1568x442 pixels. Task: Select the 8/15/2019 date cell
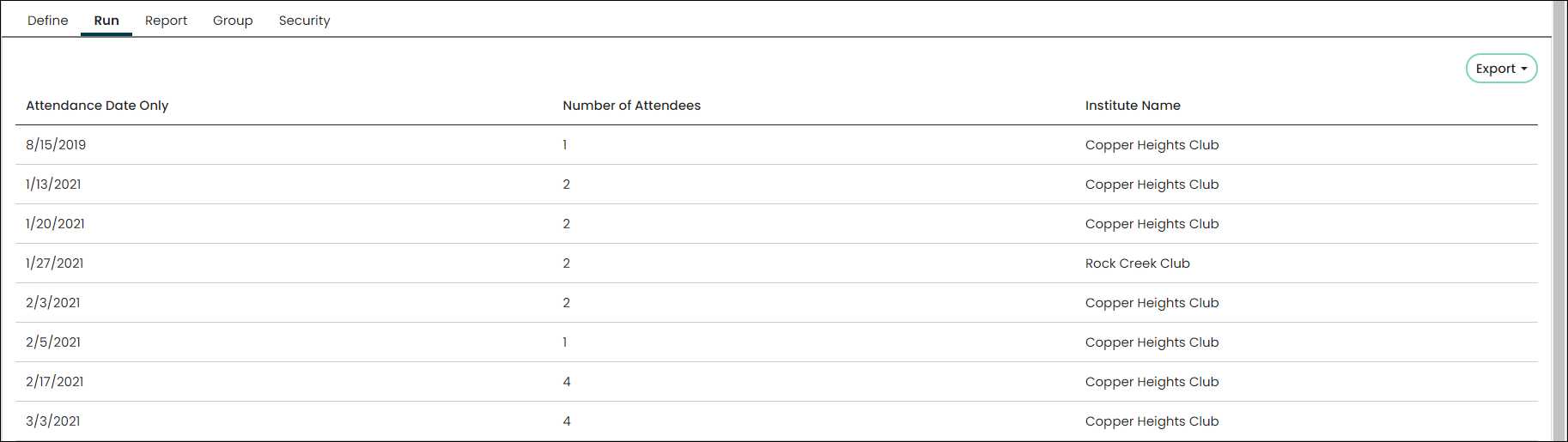click(x=56, y=145)
